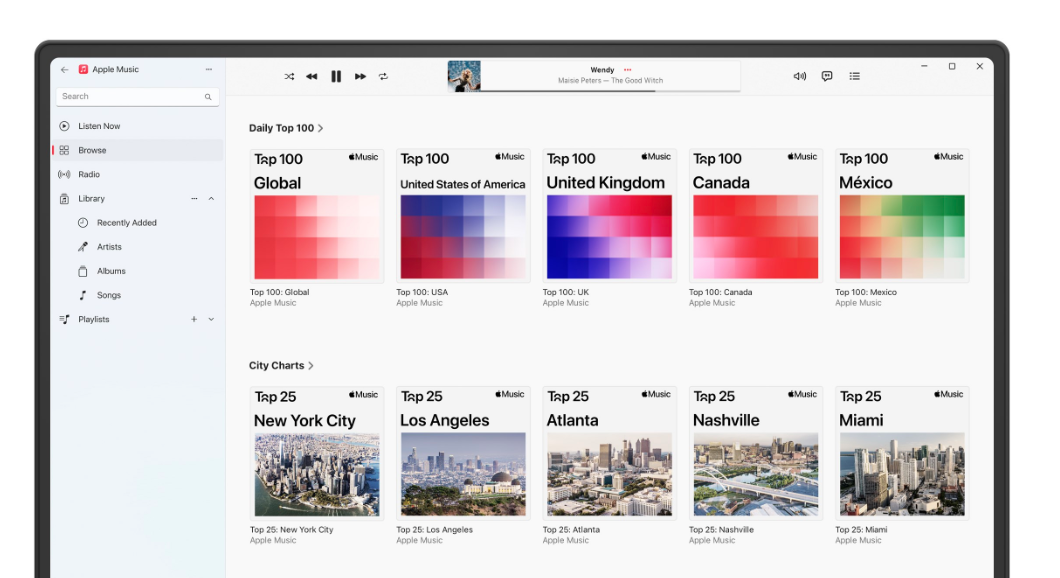Select Browse in the sidebar

pos(138,150)
